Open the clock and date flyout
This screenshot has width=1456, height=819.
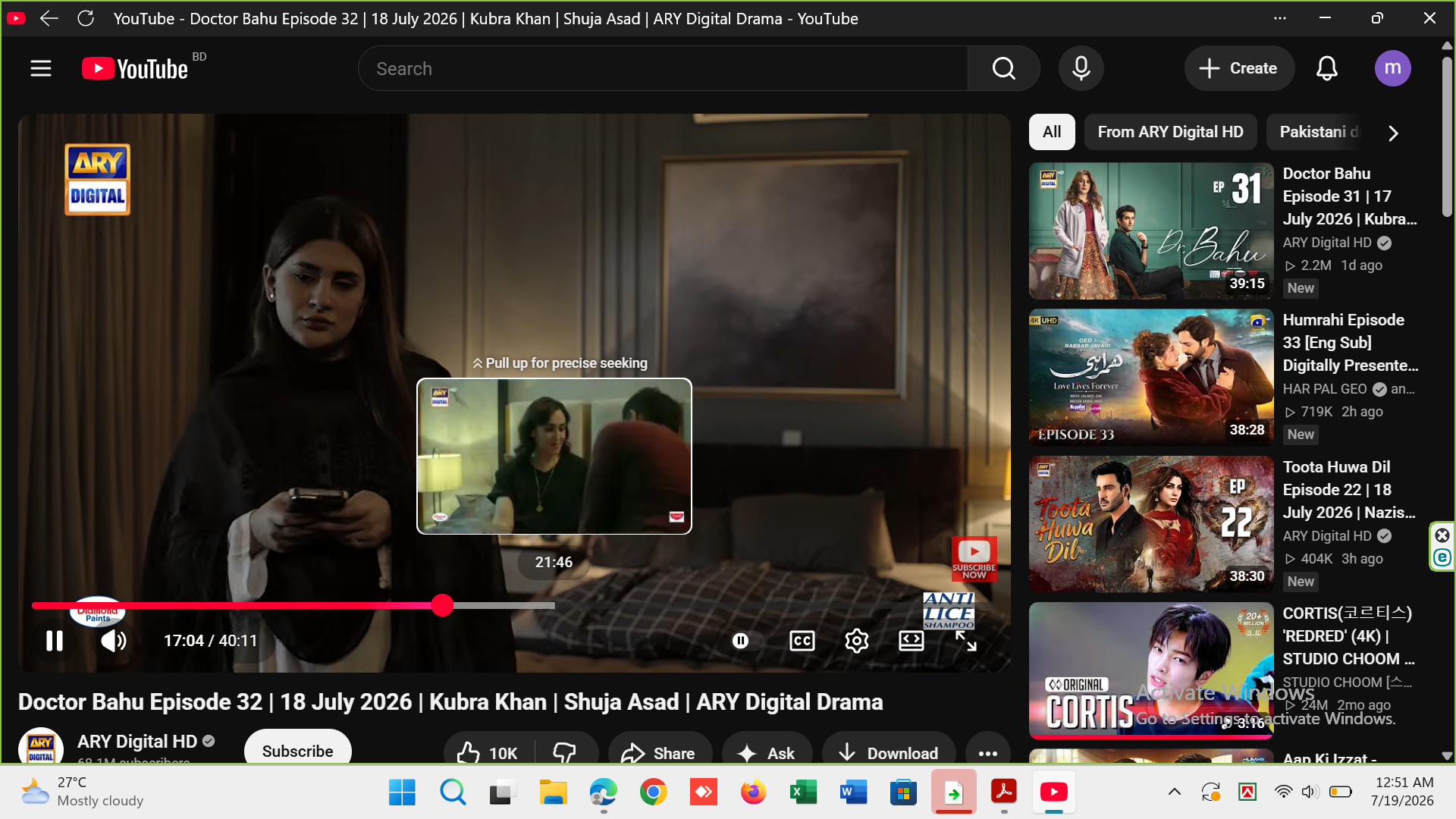[x=1403, y=792]
